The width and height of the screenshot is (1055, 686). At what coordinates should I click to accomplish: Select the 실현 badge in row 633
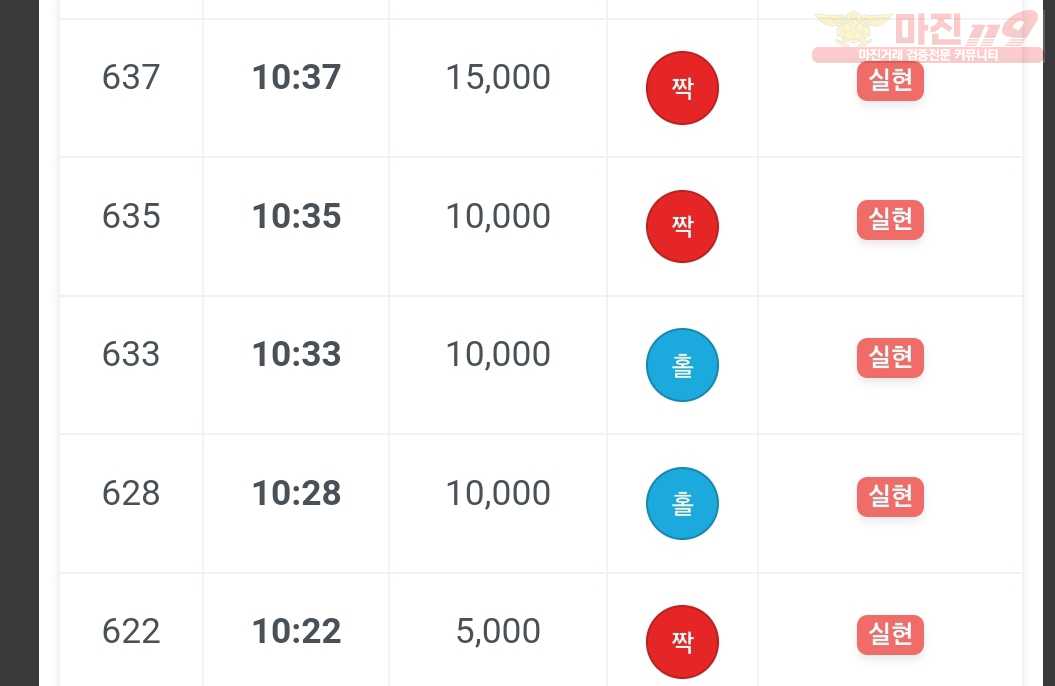(x=890, y=358)
